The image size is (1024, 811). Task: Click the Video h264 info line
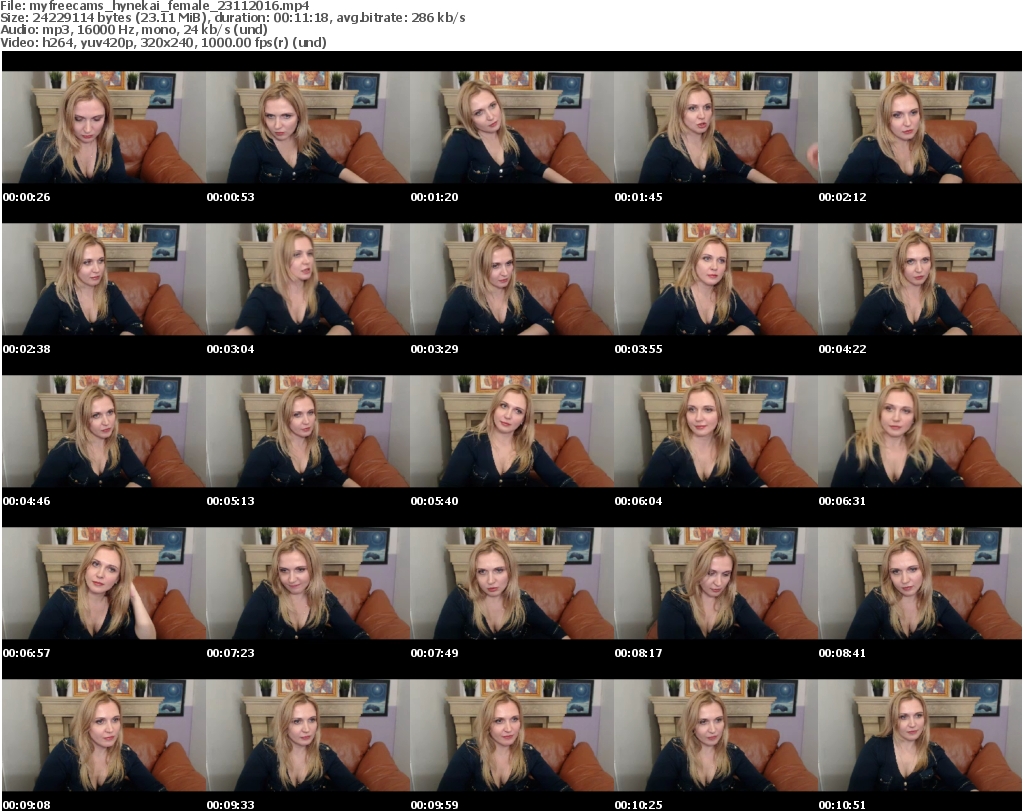pyautogui.click(x=163, y=42)
